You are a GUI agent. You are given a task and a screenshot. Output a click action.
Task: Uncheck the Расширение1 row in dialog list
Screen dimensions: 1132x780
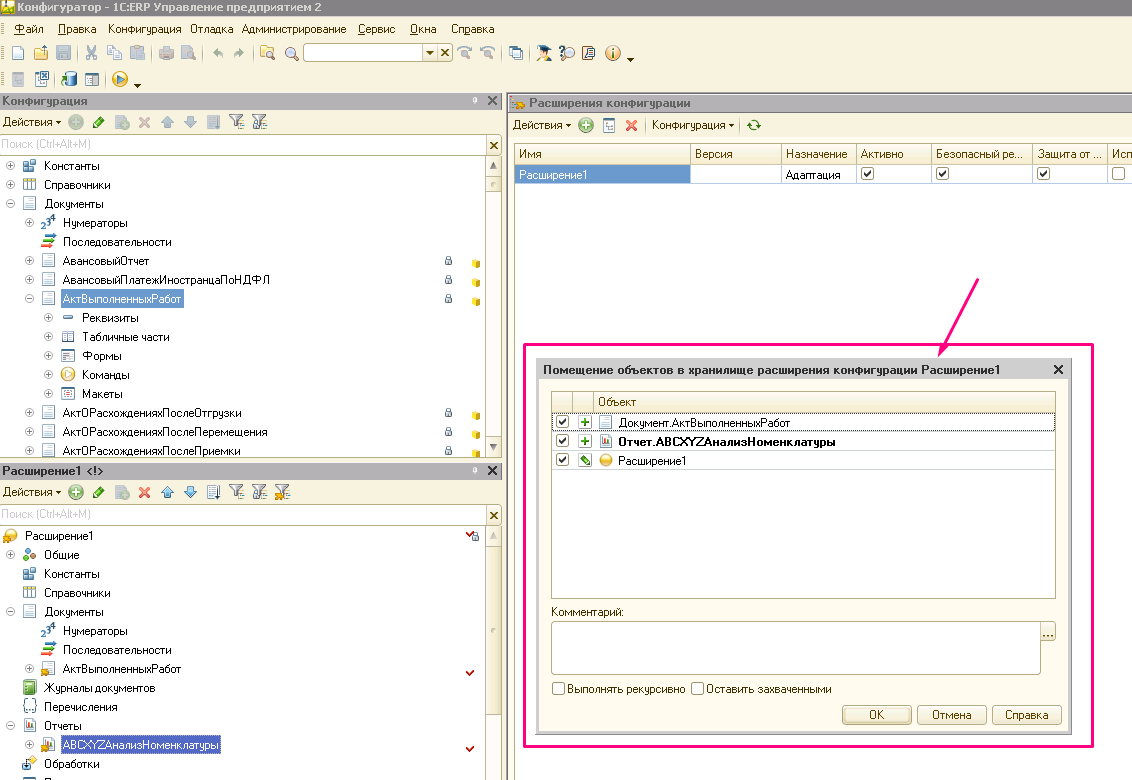click(562, 459)
